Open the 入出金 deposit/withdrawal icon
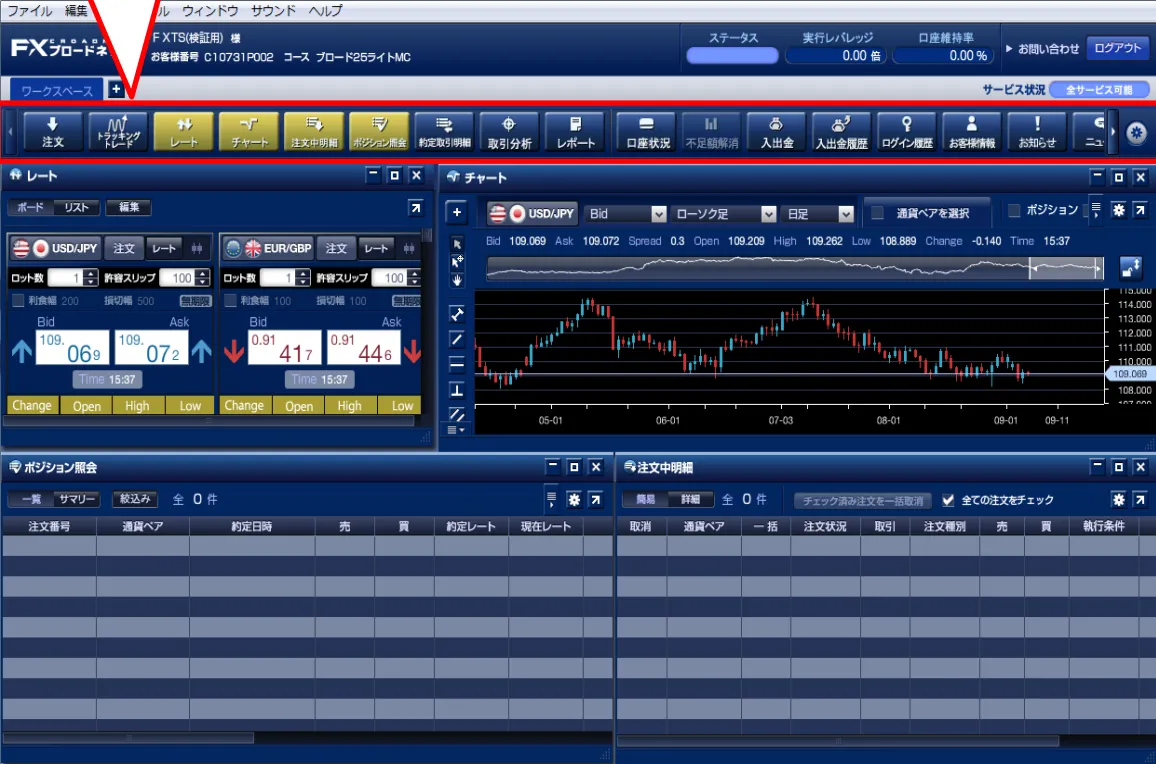This screenshot has width=1156, height=764. [776, 131]
